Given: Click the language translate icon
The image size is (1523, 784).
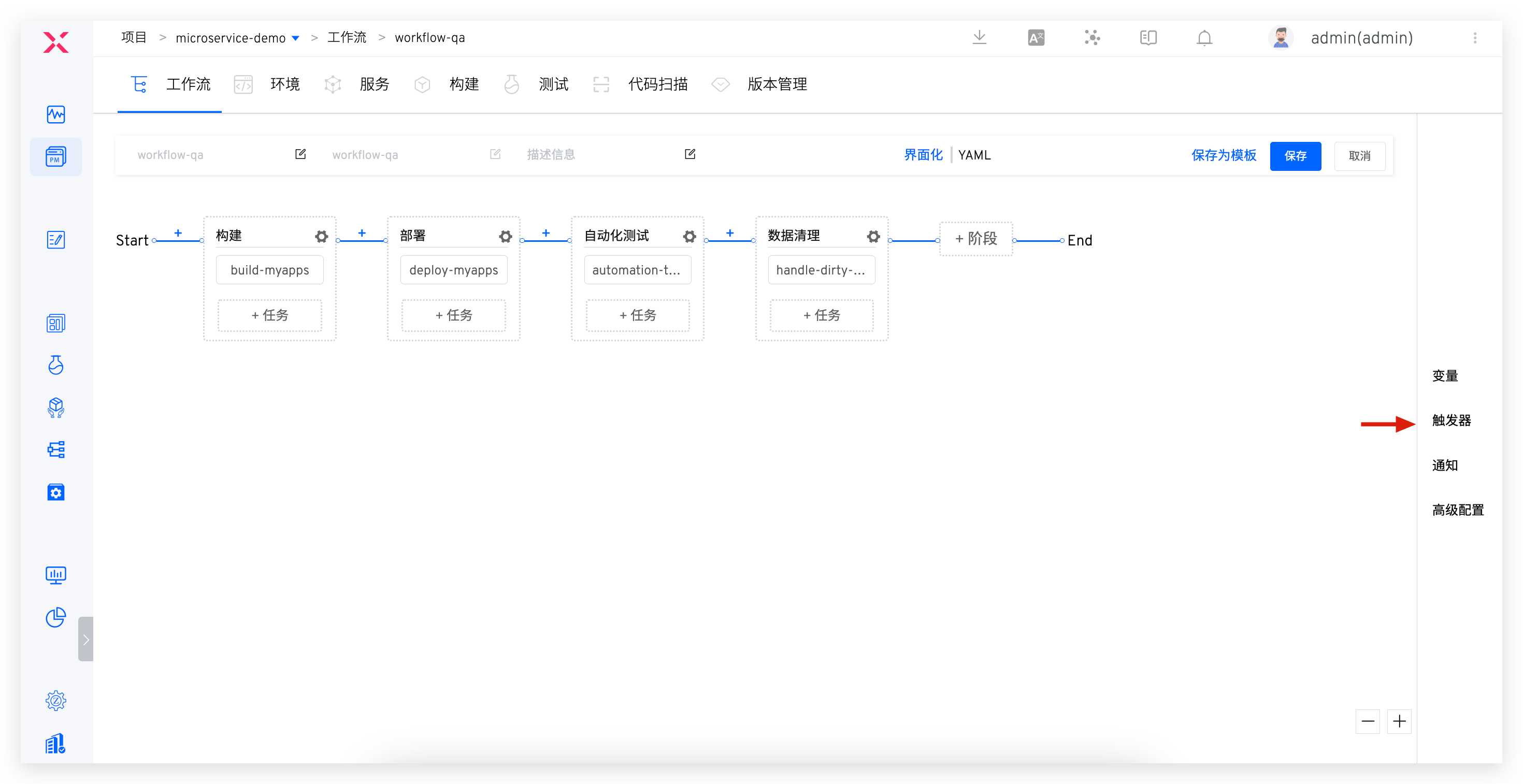Looking at the screenshot, I should coord(1036,38).
